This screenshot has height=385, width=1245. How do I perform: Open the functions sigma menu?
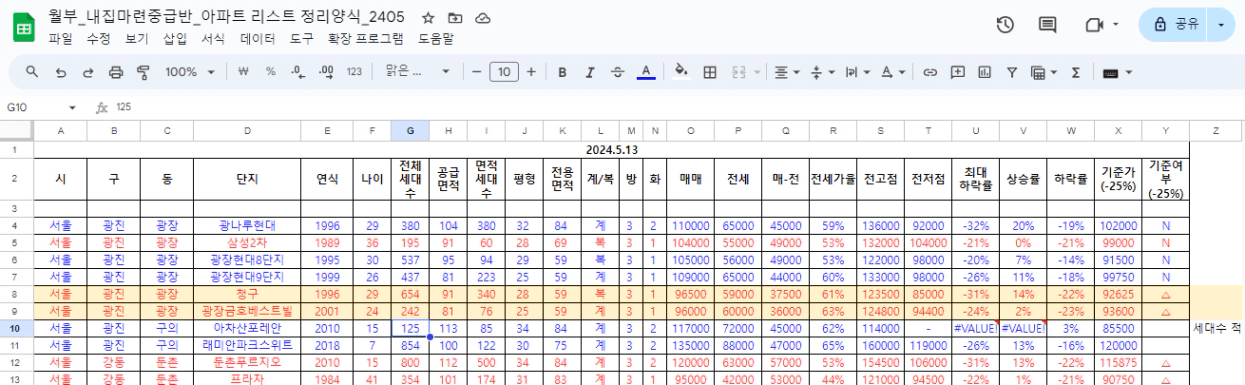tap(1076, 72)
